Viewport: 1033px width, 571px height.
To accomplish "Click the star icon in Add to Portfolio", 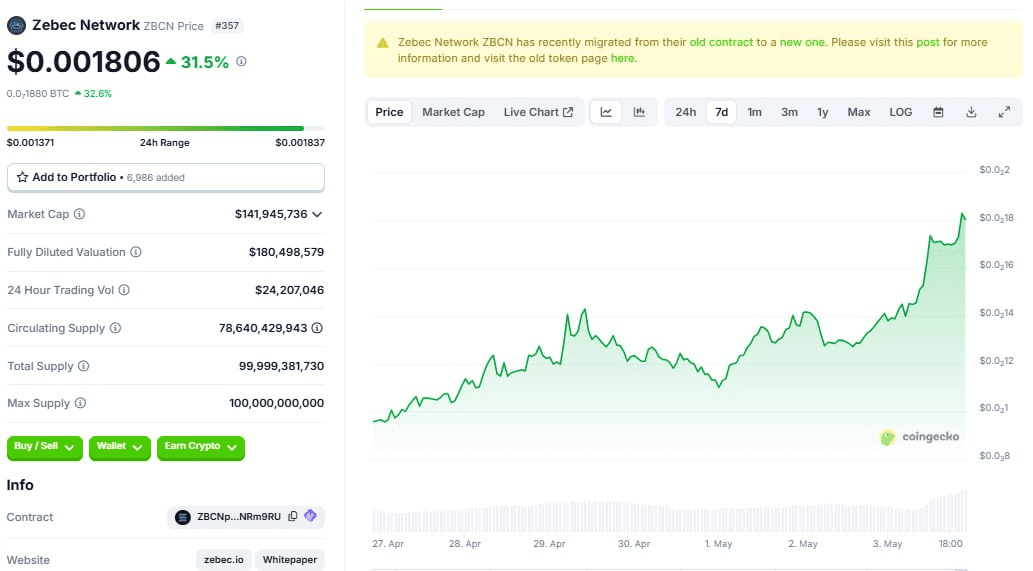I will (x=22, y=177).
